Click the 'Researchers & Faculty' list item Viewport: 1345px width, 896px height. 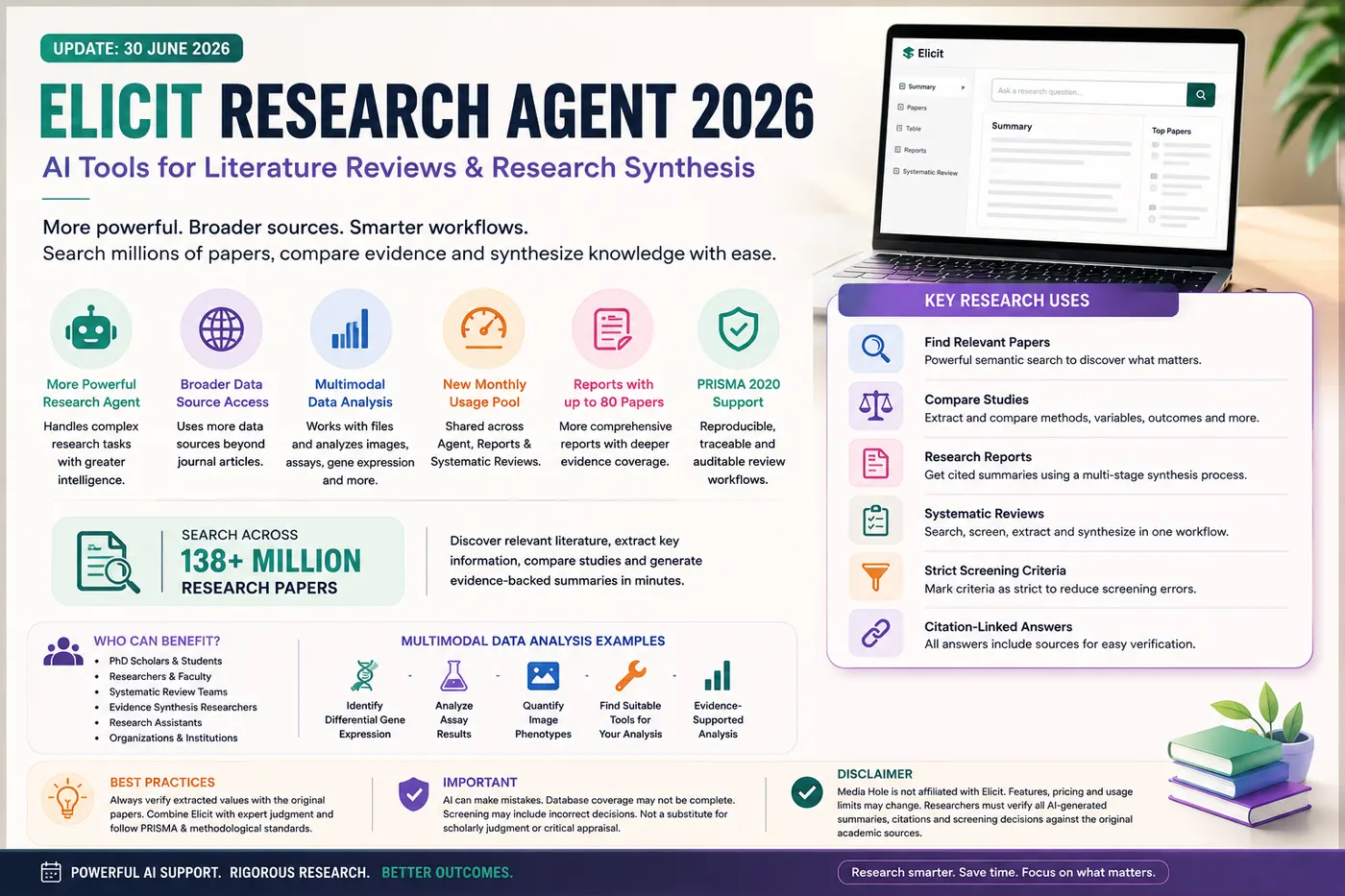pos(160,676)
